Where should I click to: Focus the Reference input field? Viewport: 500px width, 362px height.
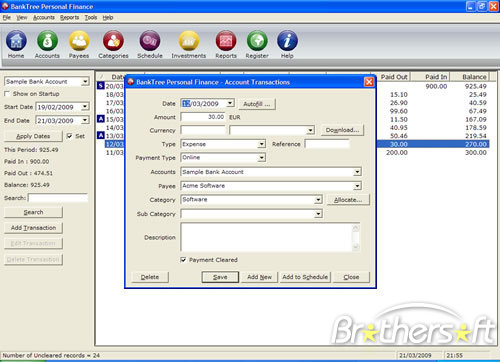(x=327, y=144)
